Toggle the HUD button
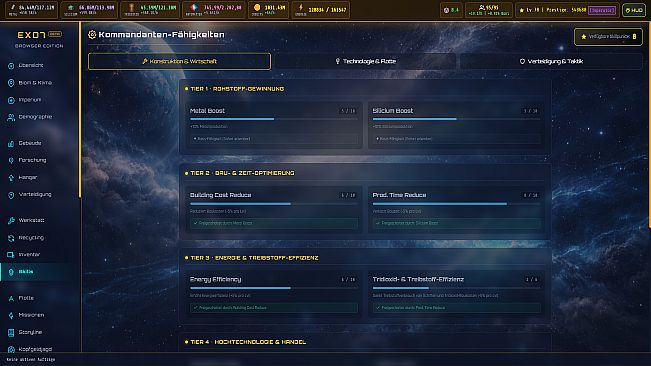 (634, 10)
